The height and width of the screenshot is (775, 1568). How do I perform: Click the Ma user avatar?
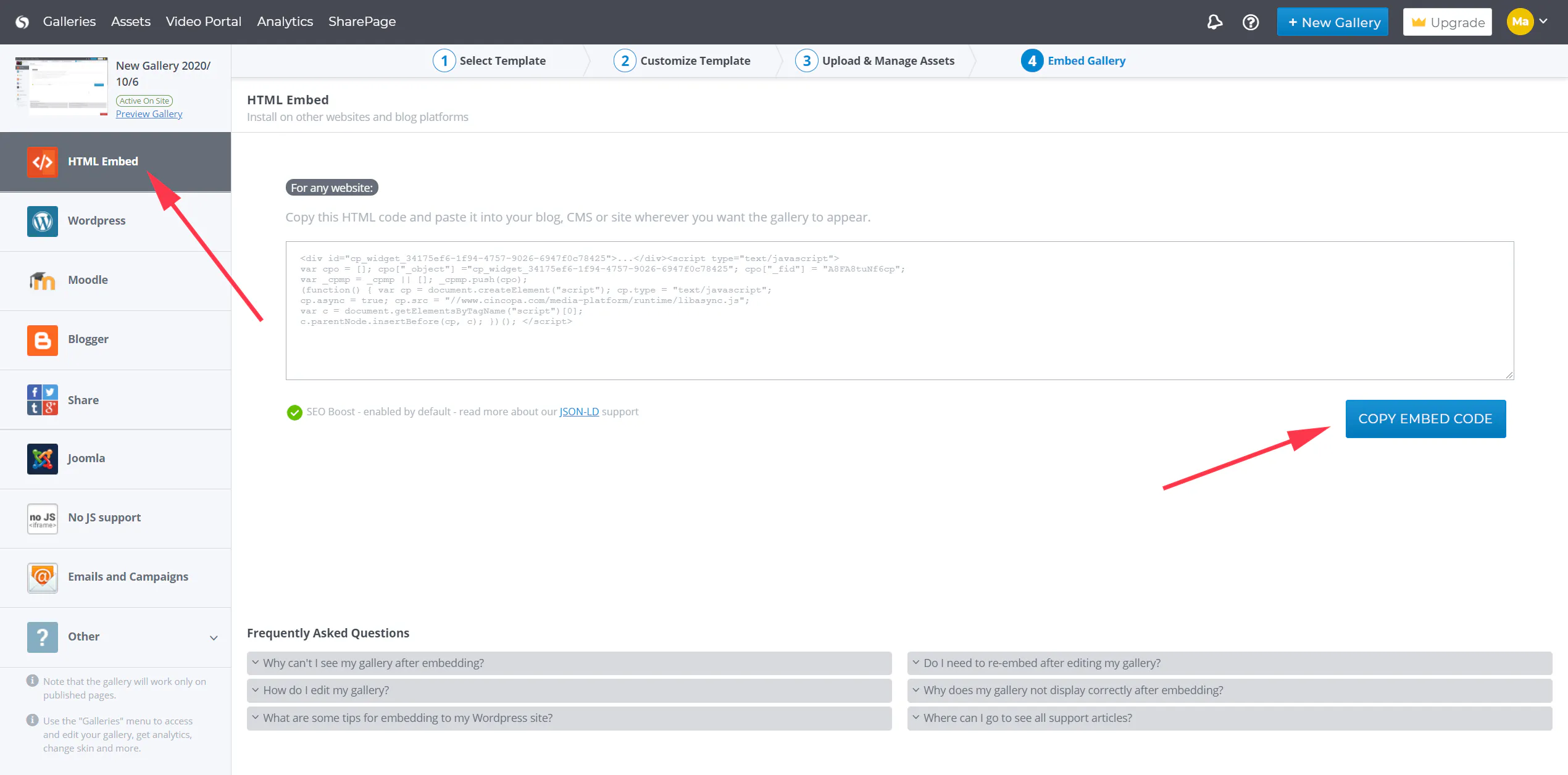click(1520, 22)
